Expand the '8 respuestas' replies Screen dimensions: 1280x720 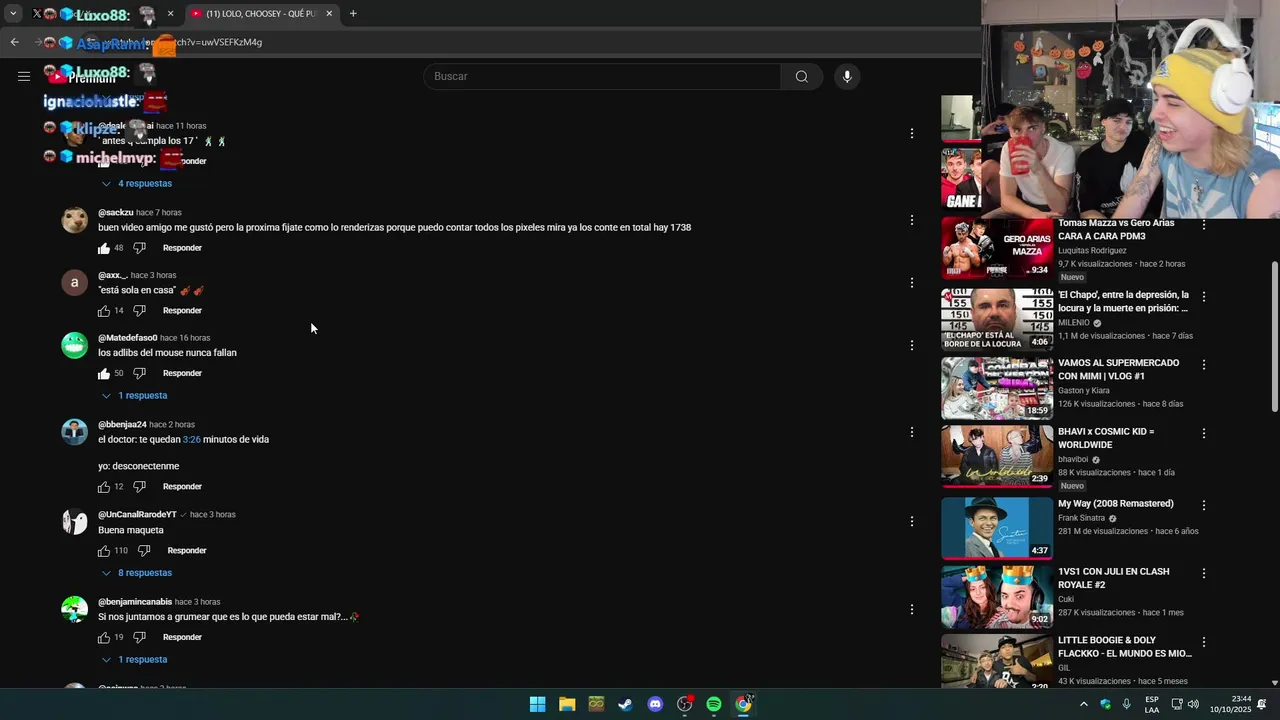tap(137, 573)
